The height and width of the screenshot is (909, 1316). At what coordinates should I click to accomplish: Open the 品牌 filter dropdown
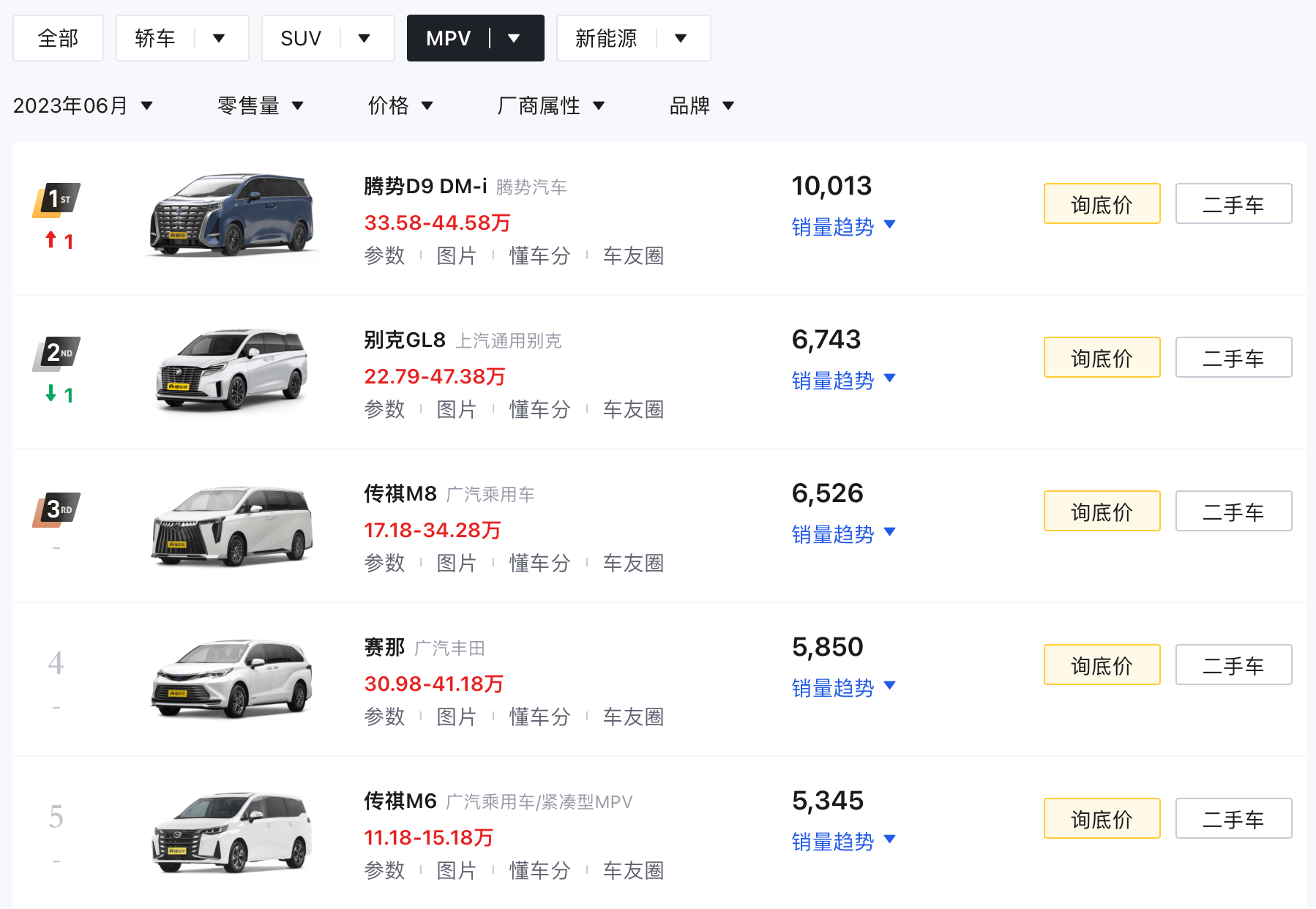pyautogui.click(x=701, y=106)
